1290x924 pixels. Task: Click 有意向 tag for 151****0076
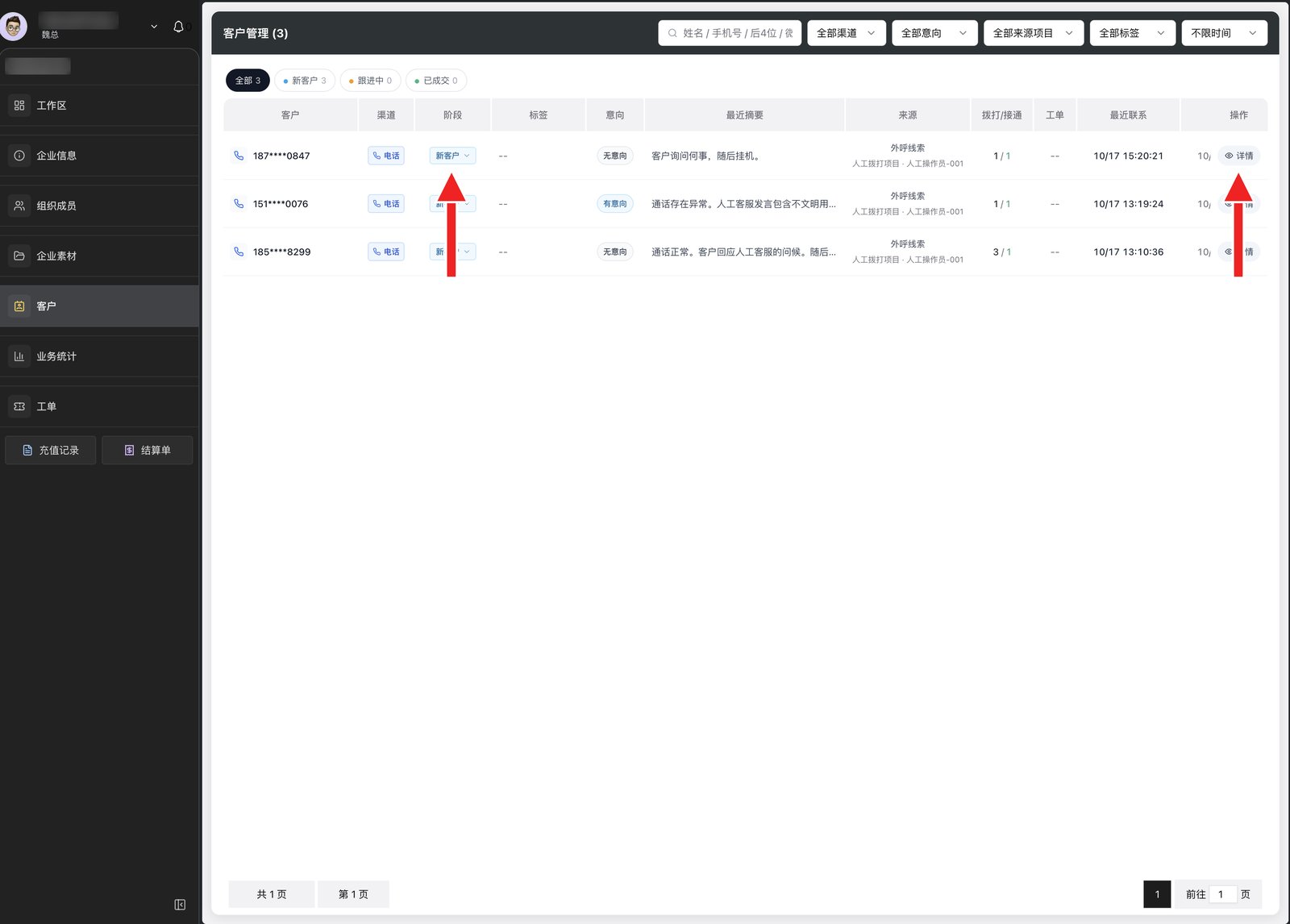[615, 204]
